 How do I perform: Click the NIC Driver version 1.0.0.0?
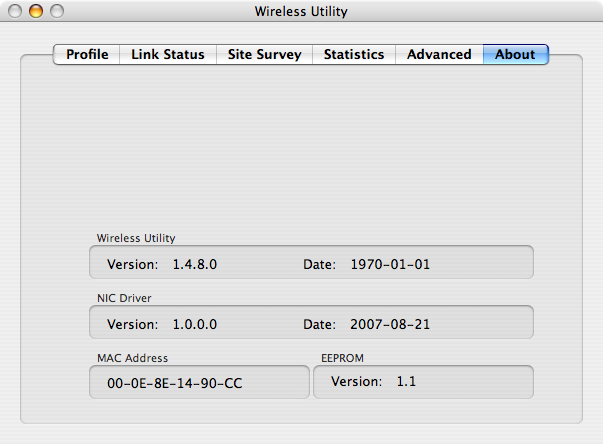coord(195,324)
